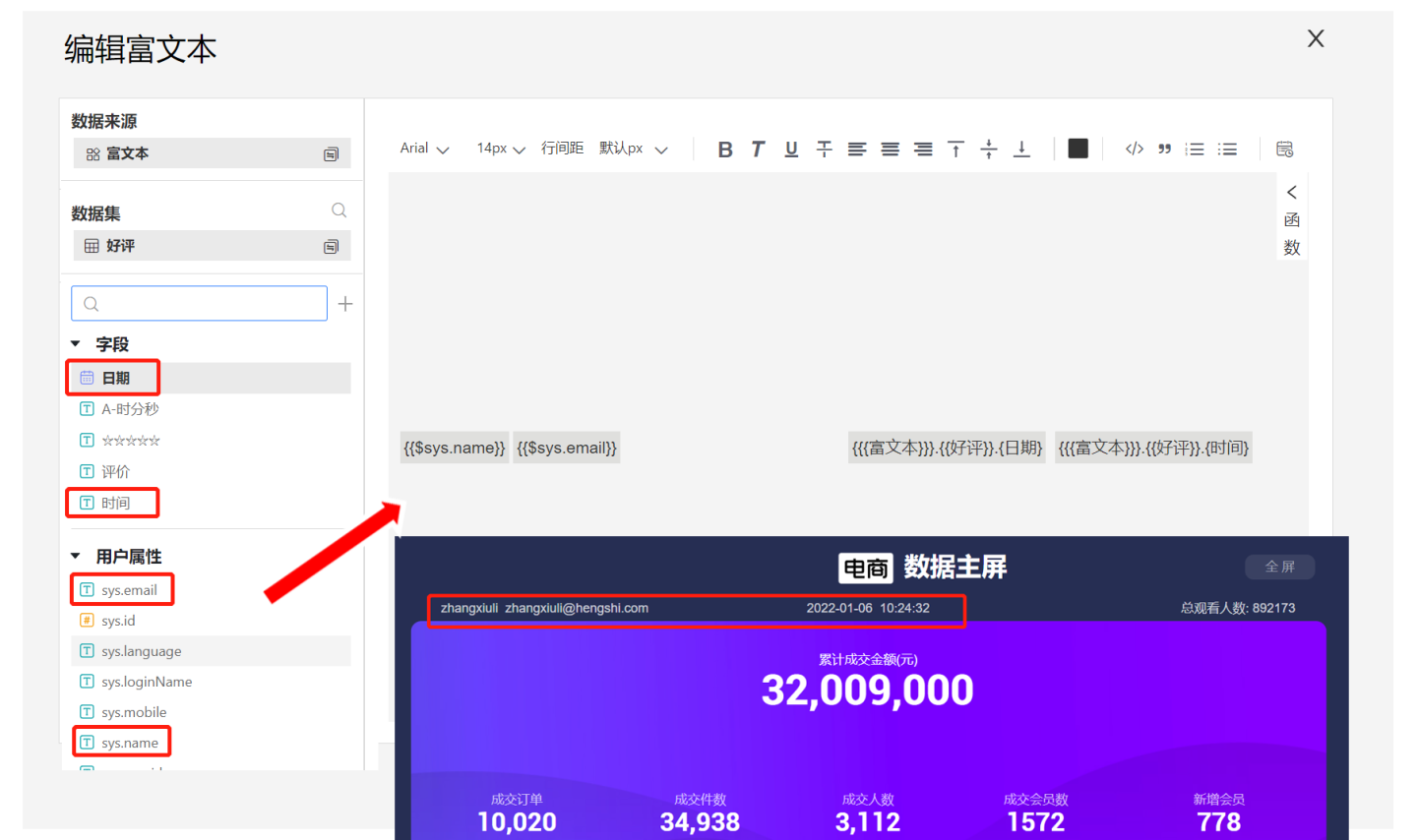Click the field search input box
The image size is (1417, 840).
pyautogui.click(x=200, y=304)
